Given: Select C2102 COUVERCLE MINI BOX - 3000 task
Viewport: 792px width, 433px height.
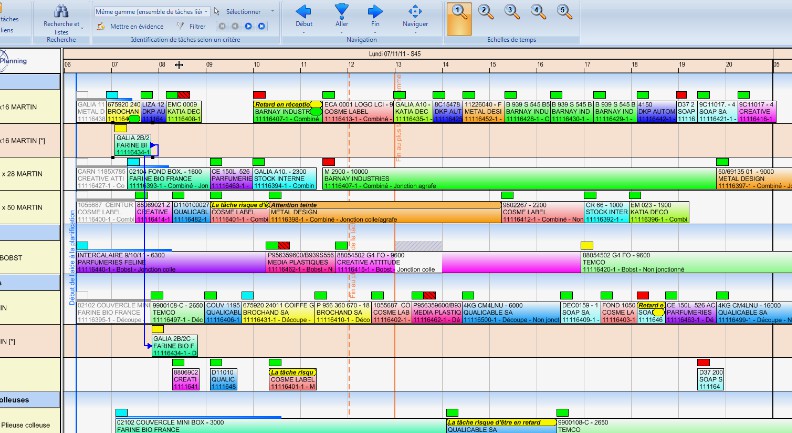Looking at the screenshot, I should click(281, 426).
